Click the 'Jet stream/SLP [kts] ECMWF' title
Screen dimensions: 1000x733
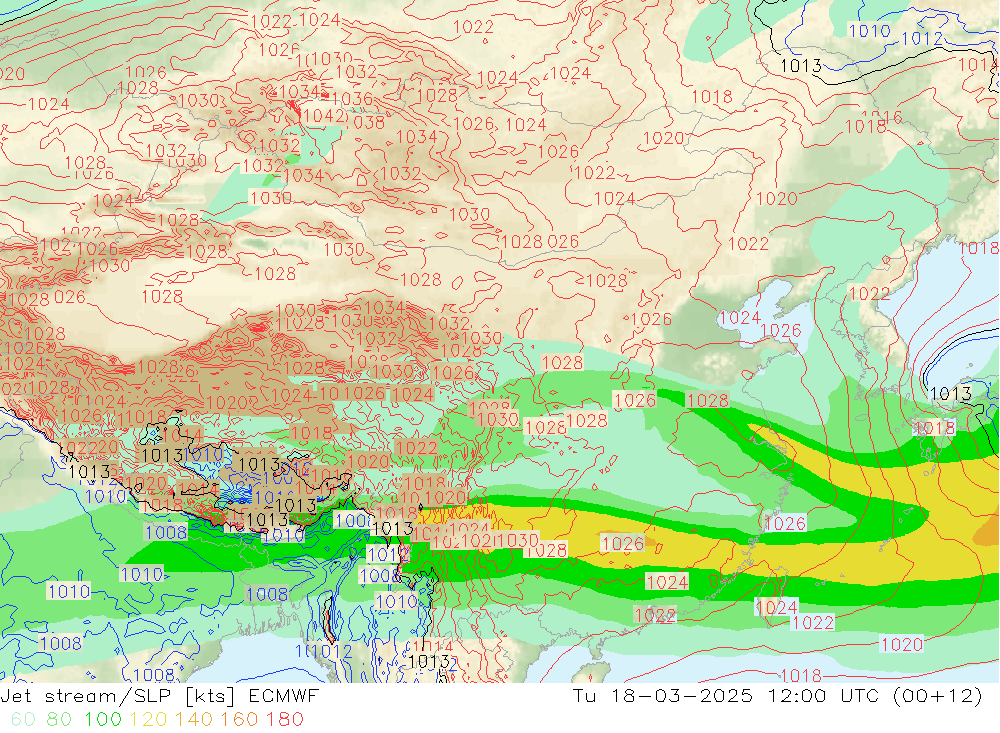(159, 695)
